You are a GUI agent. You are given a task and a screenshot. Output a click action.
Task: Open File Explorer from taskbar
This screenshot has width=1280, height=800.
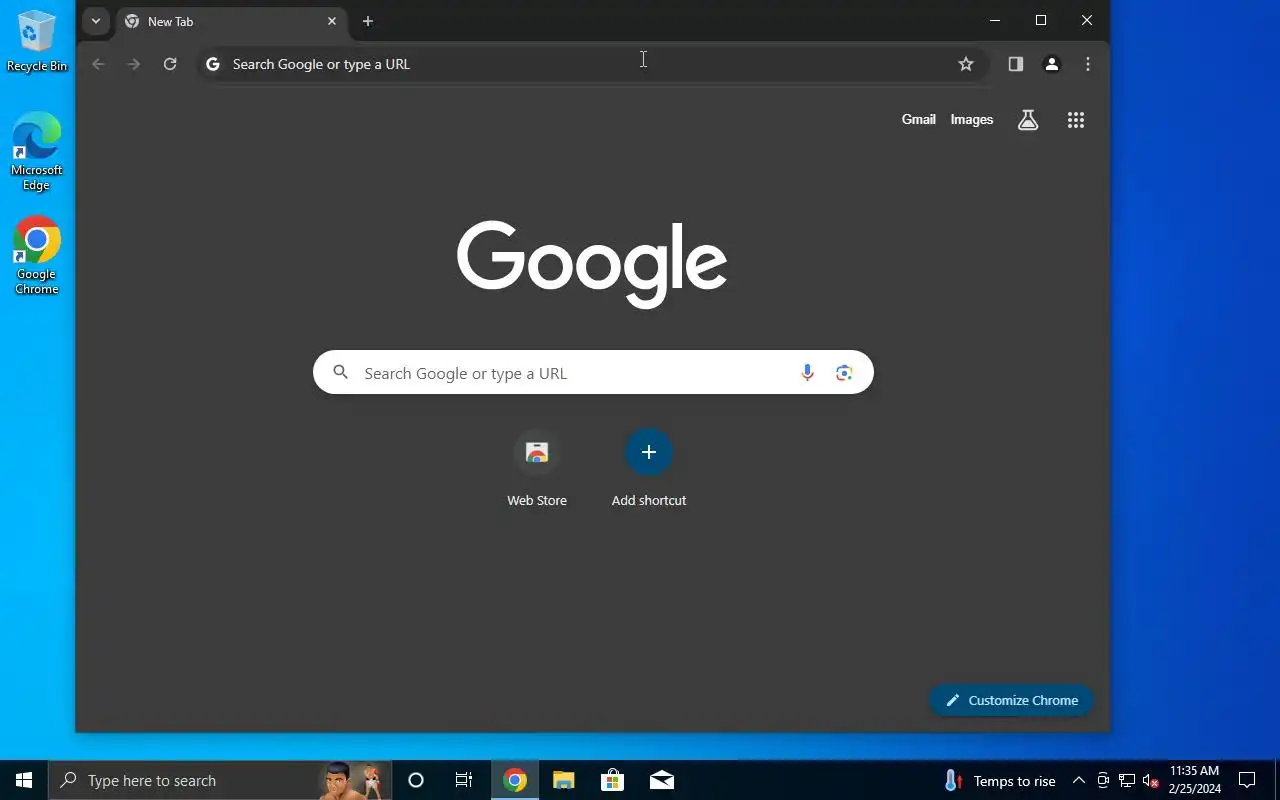click(564, 780)
